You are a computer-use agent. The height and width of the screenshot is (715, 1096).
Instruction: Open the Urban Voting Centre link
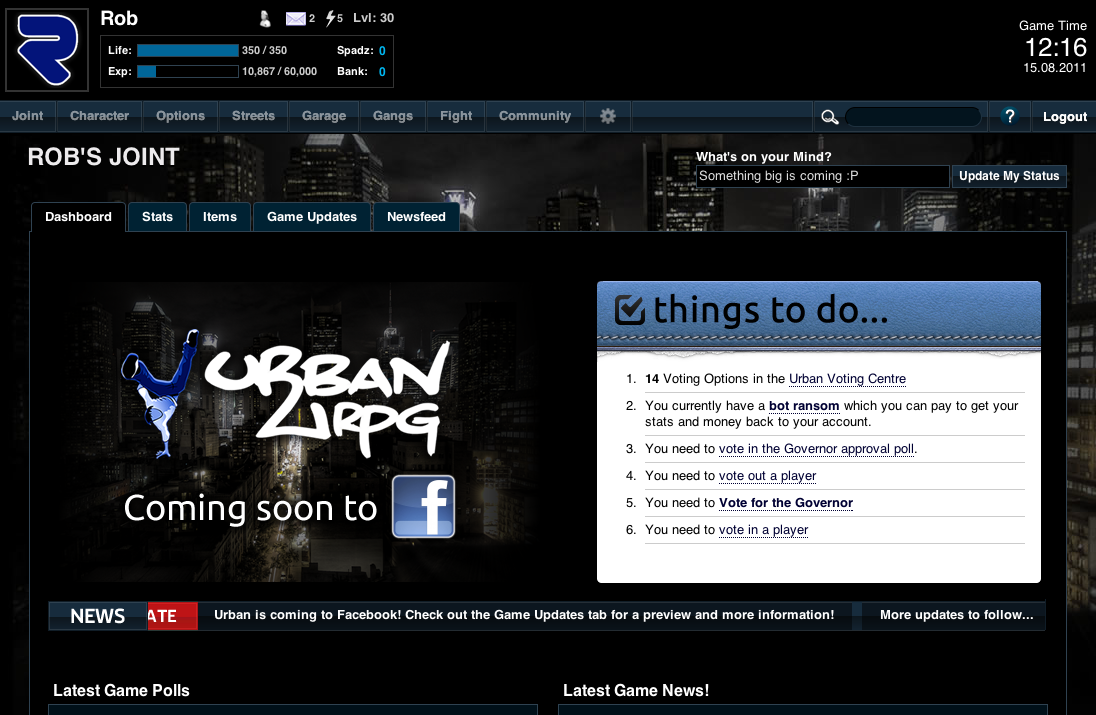pos(847,379)
